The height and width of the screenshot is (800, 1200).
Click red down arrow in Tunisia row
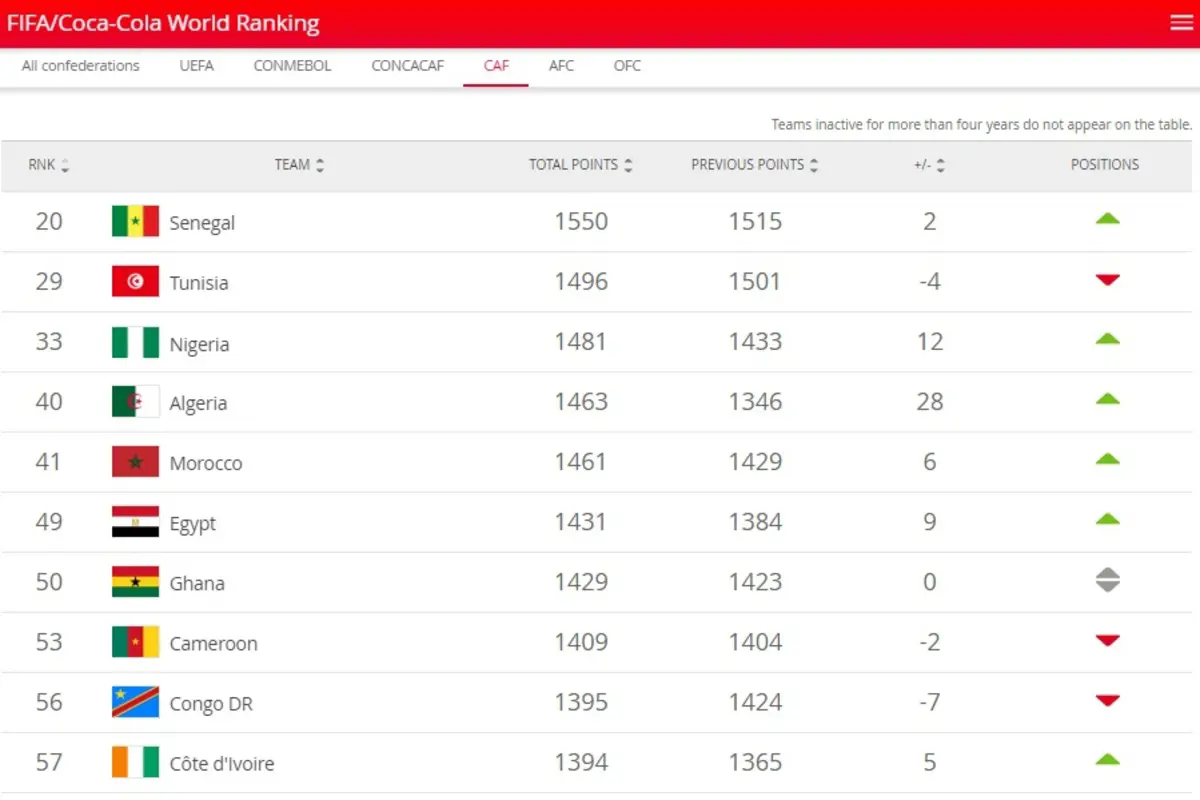(1107, 280)
